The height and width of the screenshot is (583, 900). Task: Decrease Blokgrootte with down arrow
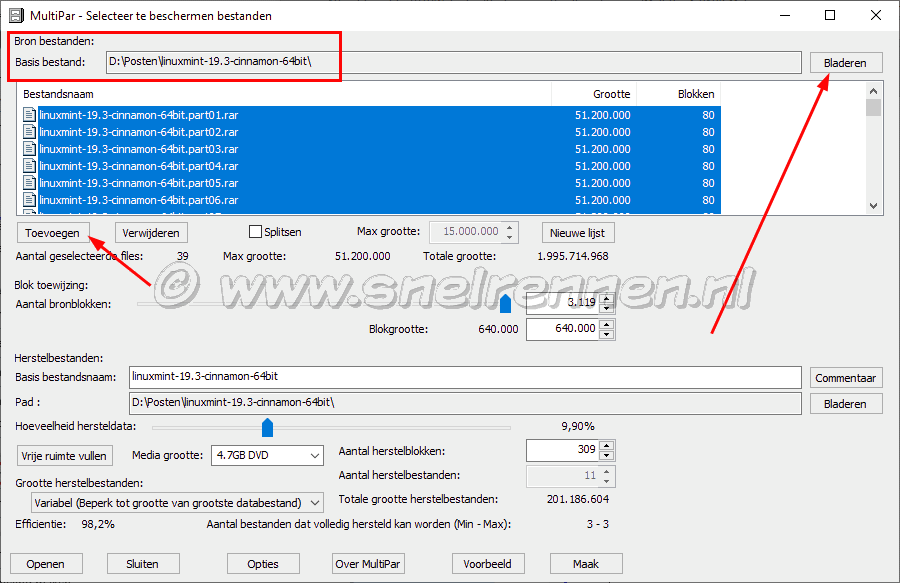(607, 335)
